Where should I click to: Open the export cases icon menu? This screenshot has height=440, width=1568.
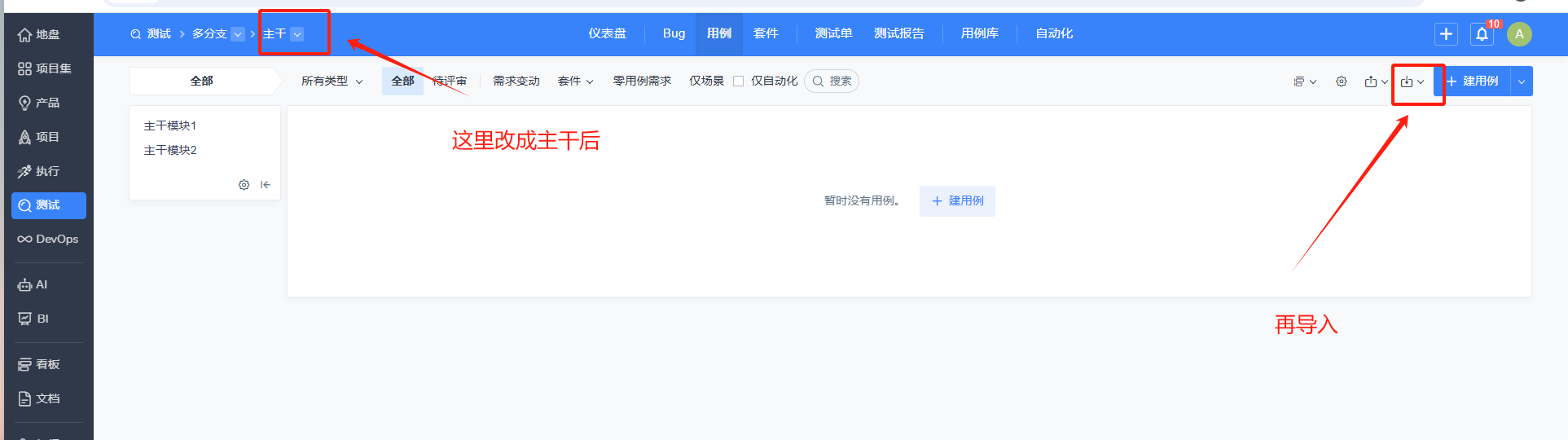point(1377,81)
